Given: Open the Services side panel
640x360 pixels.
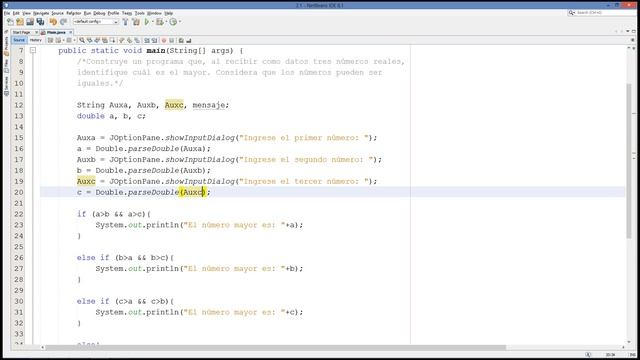Looking at the screenshot, I should (x=6, y=86).
